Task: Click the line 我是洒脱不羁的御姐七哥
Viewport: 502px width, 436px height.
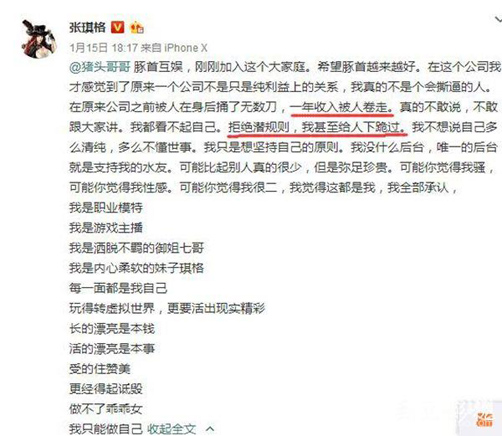Action: (x=136, y=248)
